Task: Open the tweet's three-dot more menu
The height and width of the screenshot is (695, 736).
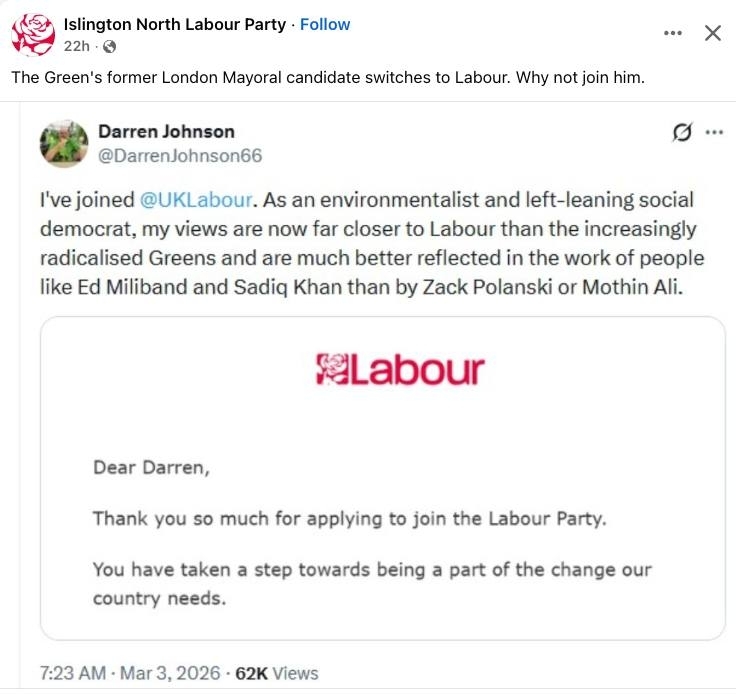Action: point(714,132)
